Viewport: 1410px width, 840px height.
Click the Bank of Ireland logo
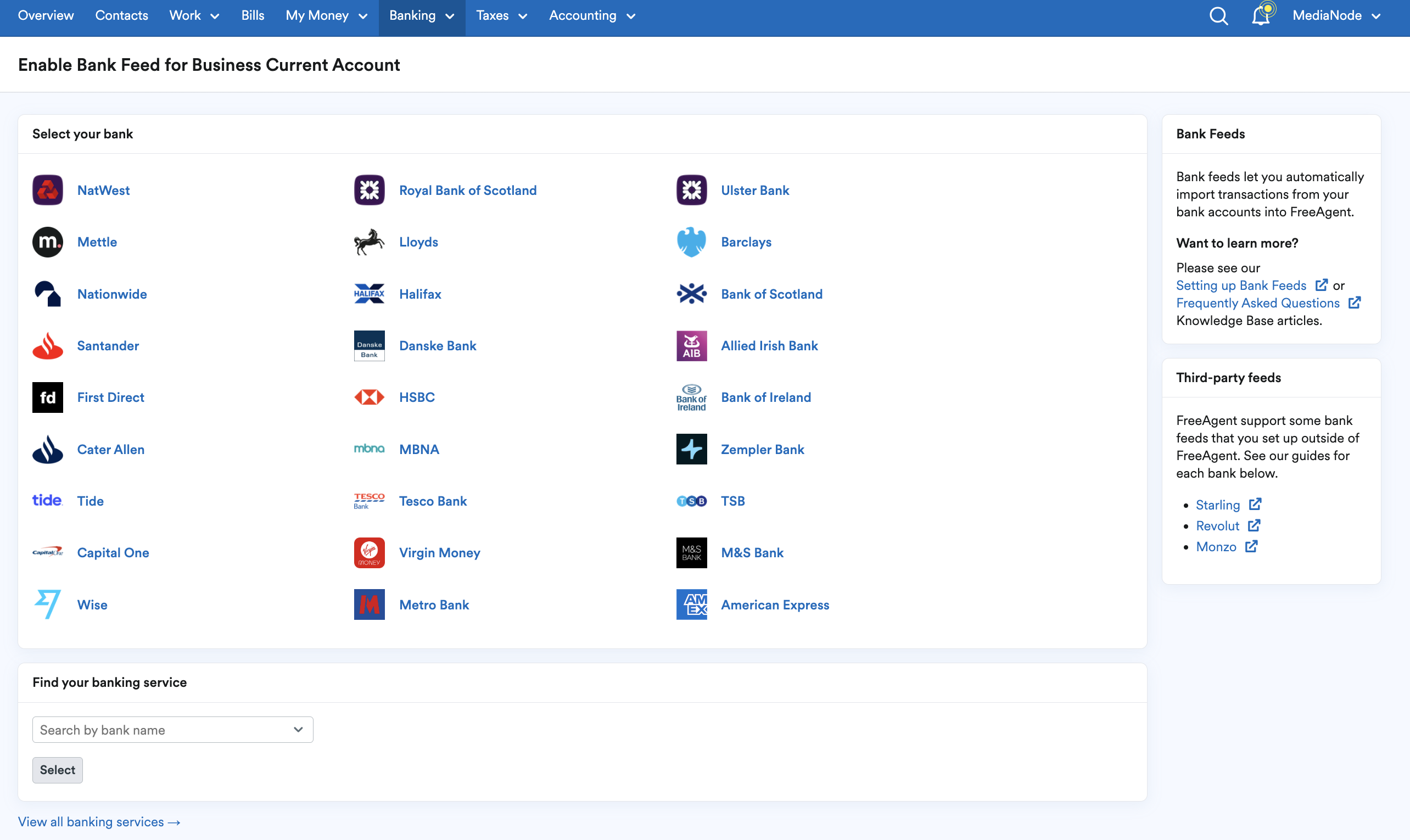[691, 397]
